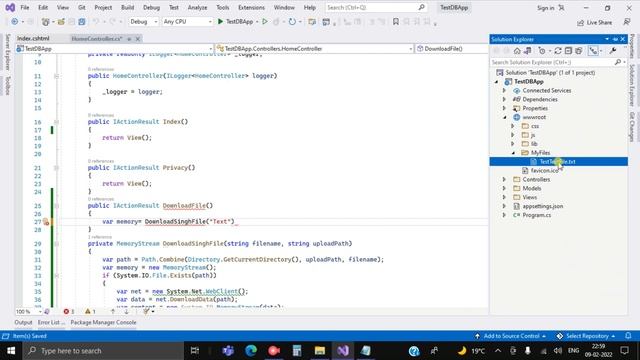Viewport: 640px width, 360px height.
Task: Open File Explorer from the taskbar
Action: pyautogui.click(x=320, y=351)
